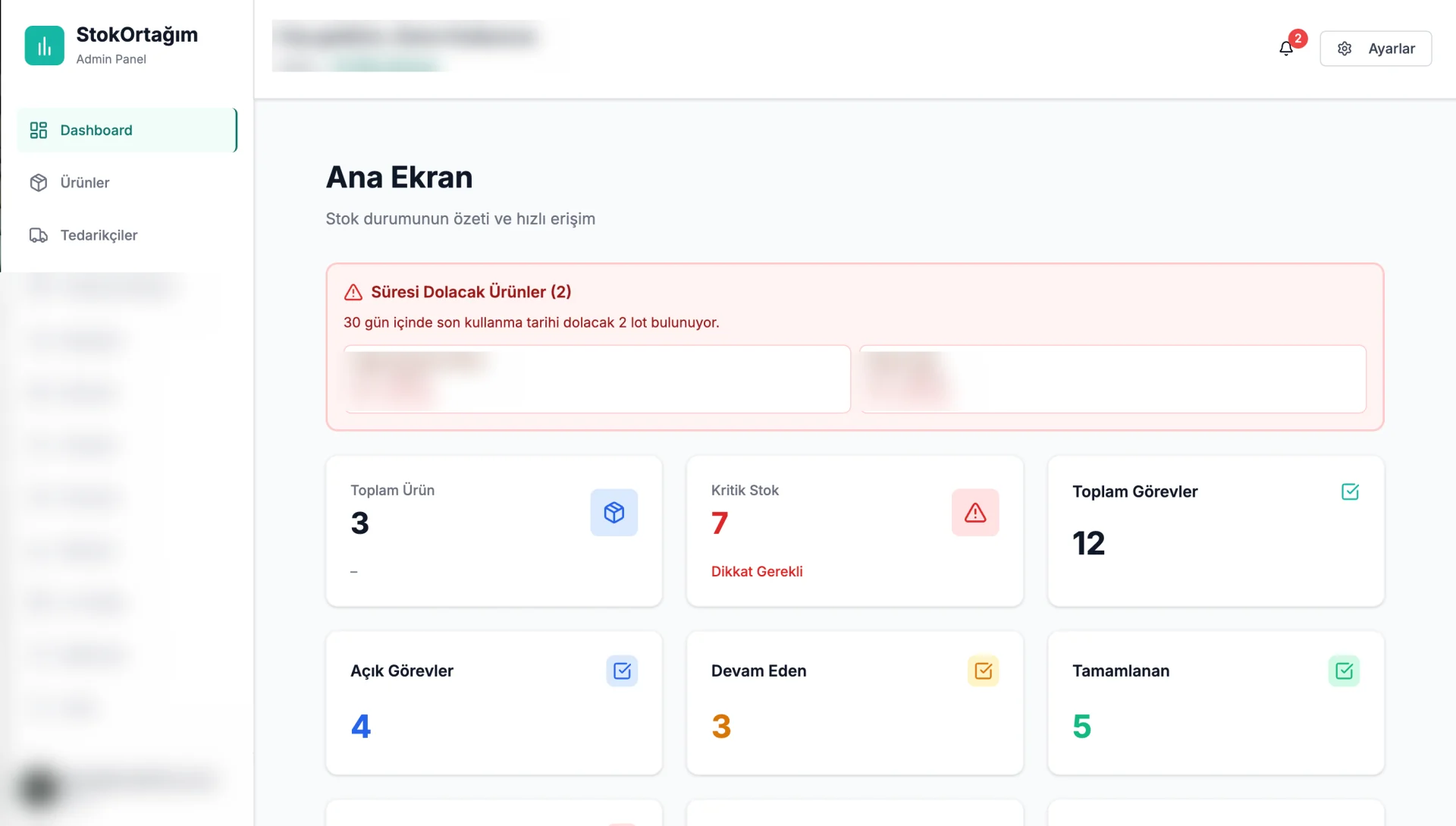The image size is (1456, 826).
Task: Click the red notification badge showing 2
Action: 1298,39
